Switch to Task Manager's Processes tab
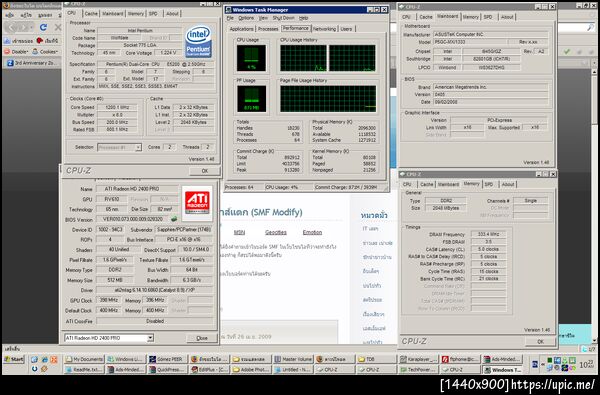The width and height of the screenshot is (600, 395). click(x=268, y=29)
